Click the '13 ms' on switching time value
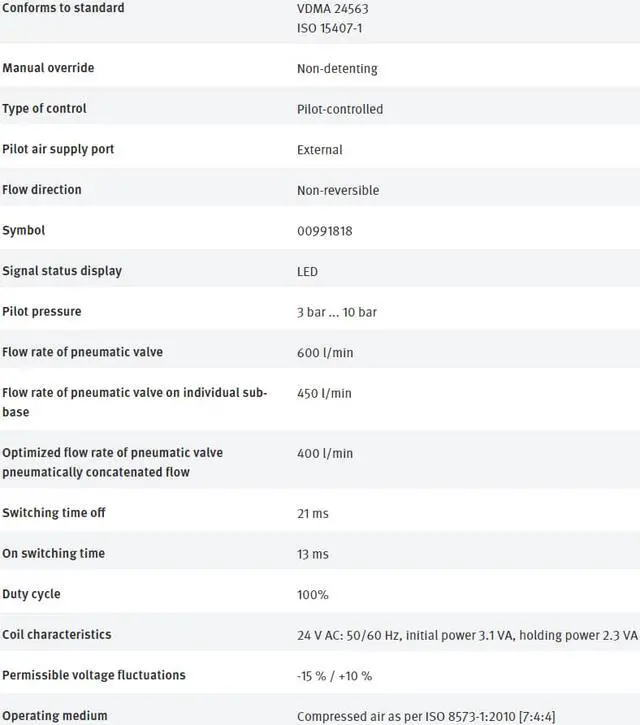This screenshot has height=725, width=640. 313,554
